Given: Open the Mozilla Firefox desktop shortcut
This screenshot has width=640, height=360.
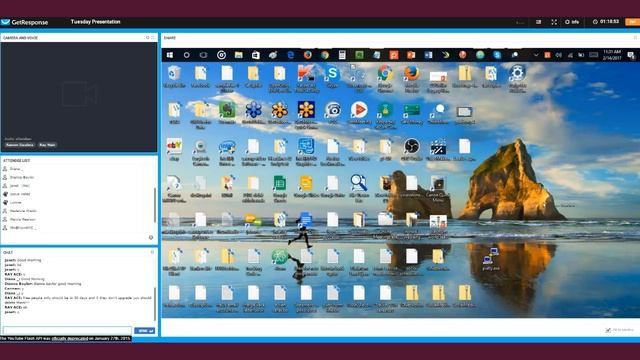Looking at the screenshot, I should pos(411,78).
